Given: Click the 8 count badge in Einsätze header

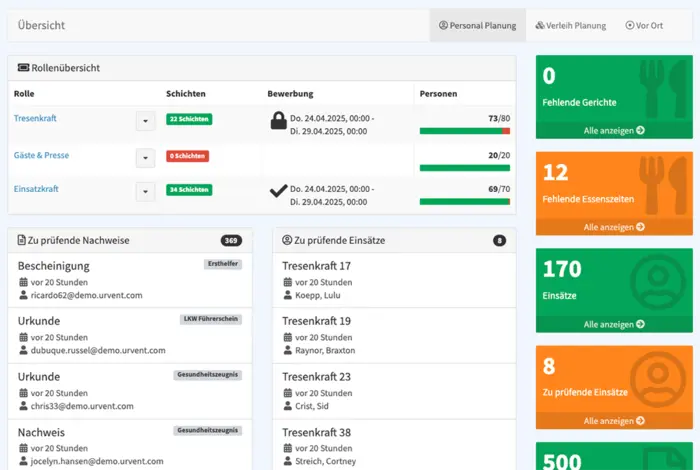Looking at the screenshot, I should [x=500, y=241].
